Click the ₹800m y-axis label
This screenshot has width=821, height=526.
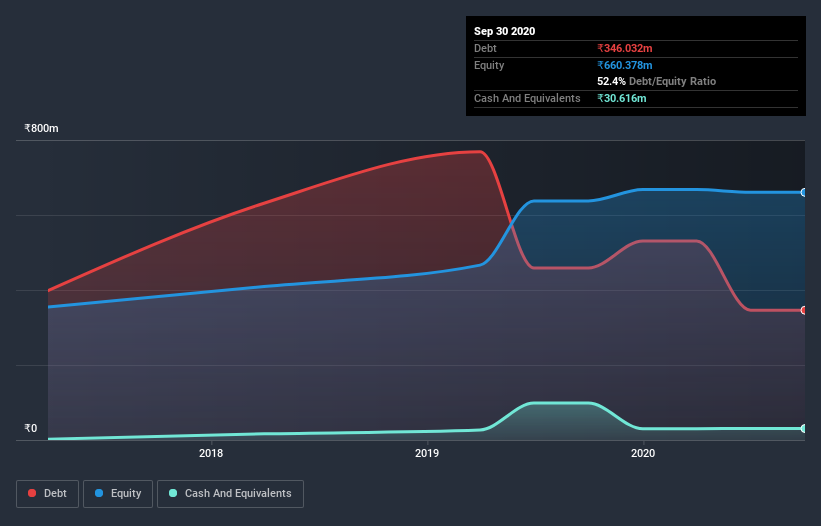coord(41,128)
